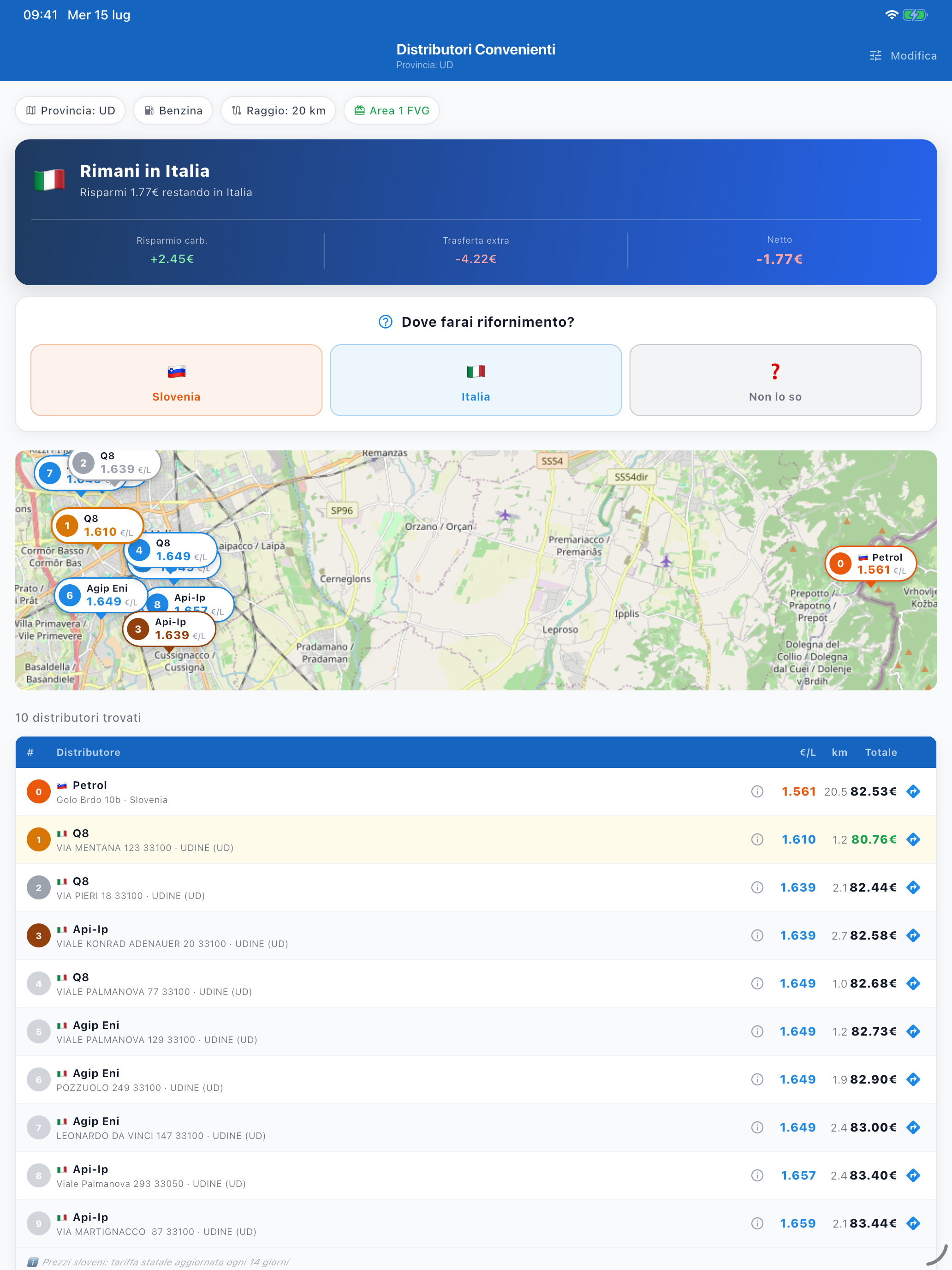
Task: Open info for Agip Eni Palmanova 129
Action: 757,1032
